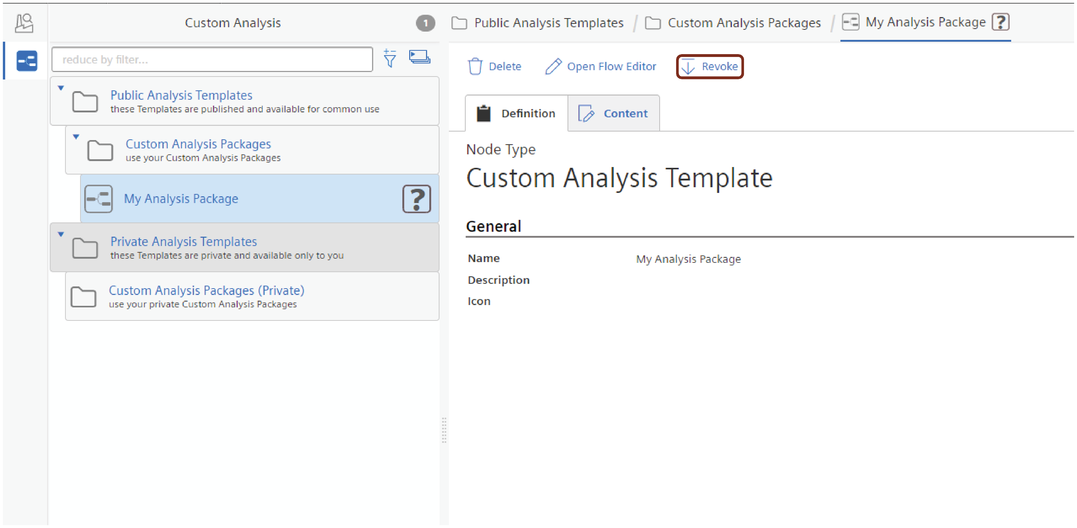Click the down arrow Revoke icon
The width and height of the screenshot is (1077, 528).
(x=688, y=67)
